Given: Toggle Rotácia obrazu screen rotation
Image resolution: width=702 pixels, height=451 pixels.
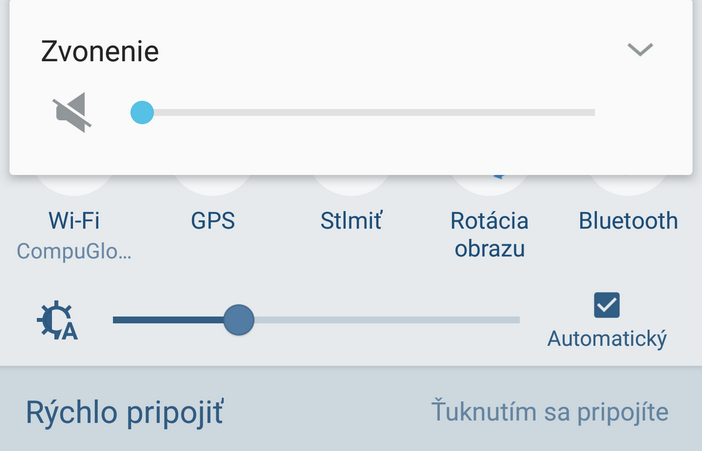Looking at the screenshot, I should (x=489, y=234).
